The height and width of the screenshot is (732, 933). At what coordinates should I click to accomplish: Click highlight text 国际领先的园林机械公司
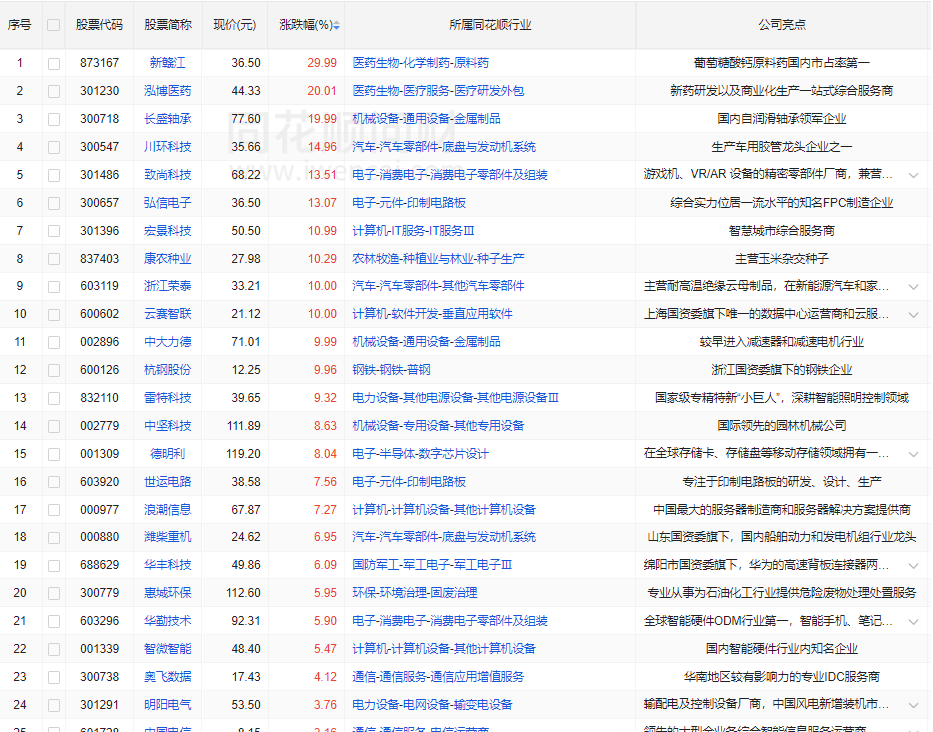(x=782, y=426)
